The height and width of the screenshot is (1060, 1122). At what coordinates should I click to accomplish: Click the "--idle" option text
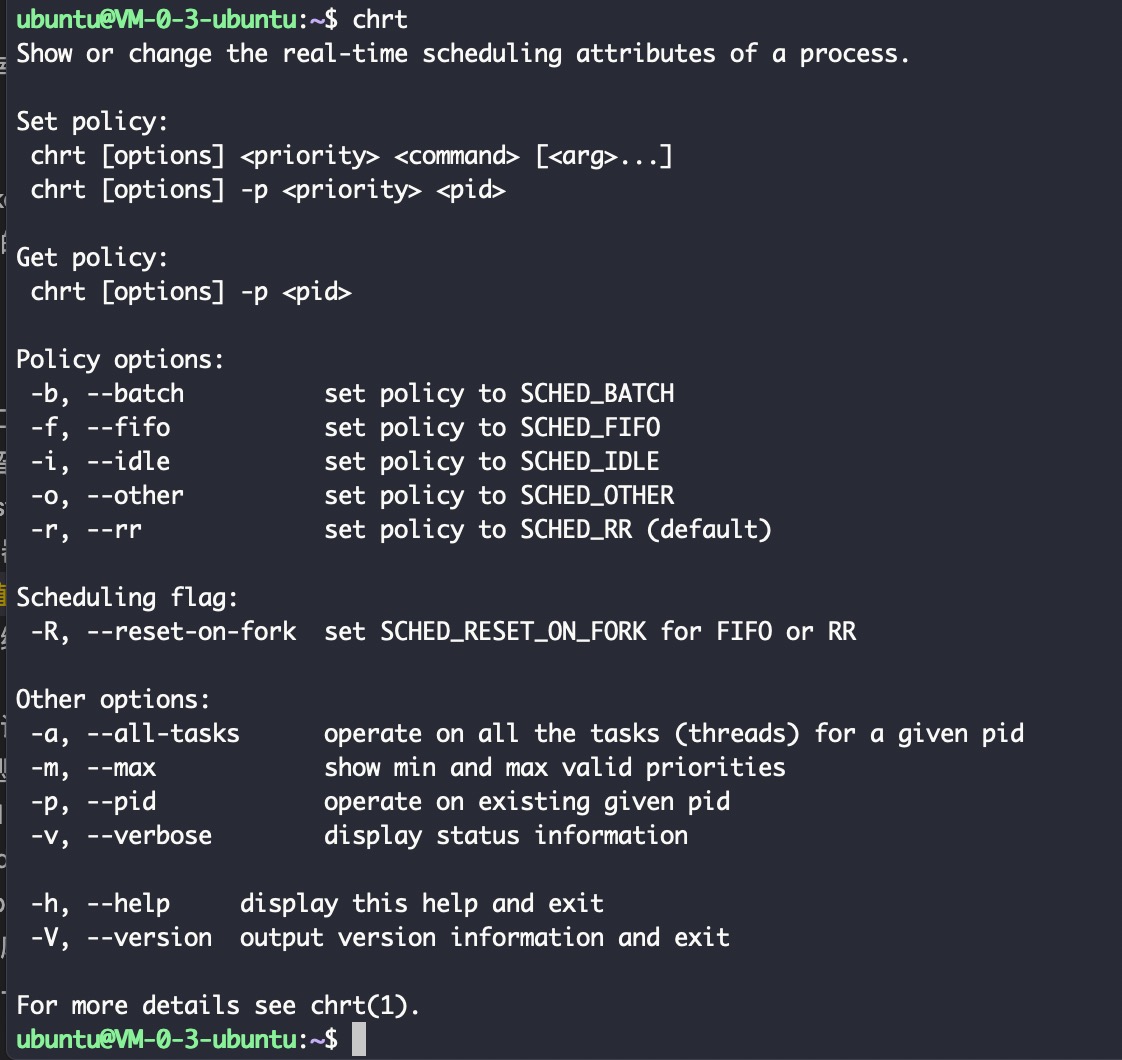[128, 461]
